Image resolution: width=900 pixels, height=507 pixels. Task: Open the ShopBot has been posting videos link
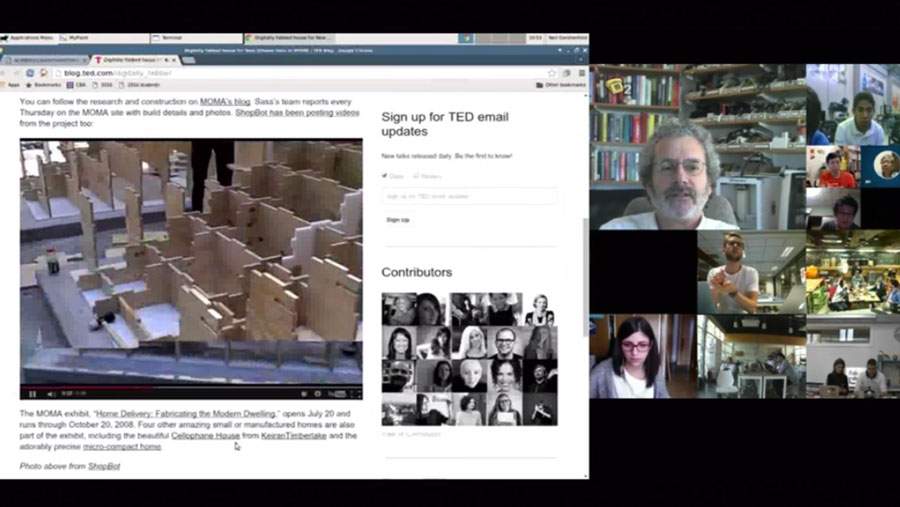pos(297,113)
